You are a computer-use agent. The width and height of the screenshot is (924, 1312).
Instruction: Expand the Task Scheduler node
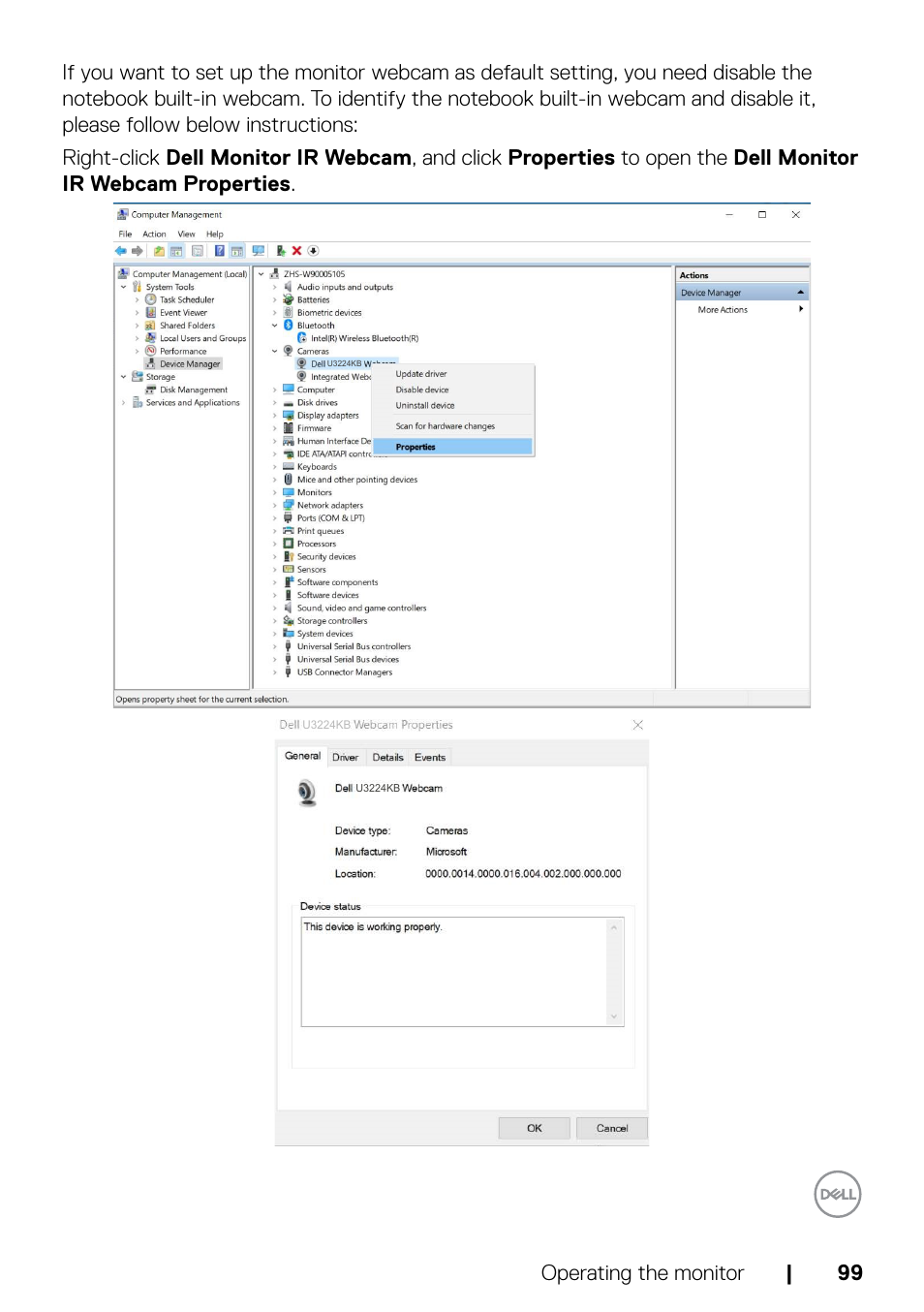click(137, 299)
